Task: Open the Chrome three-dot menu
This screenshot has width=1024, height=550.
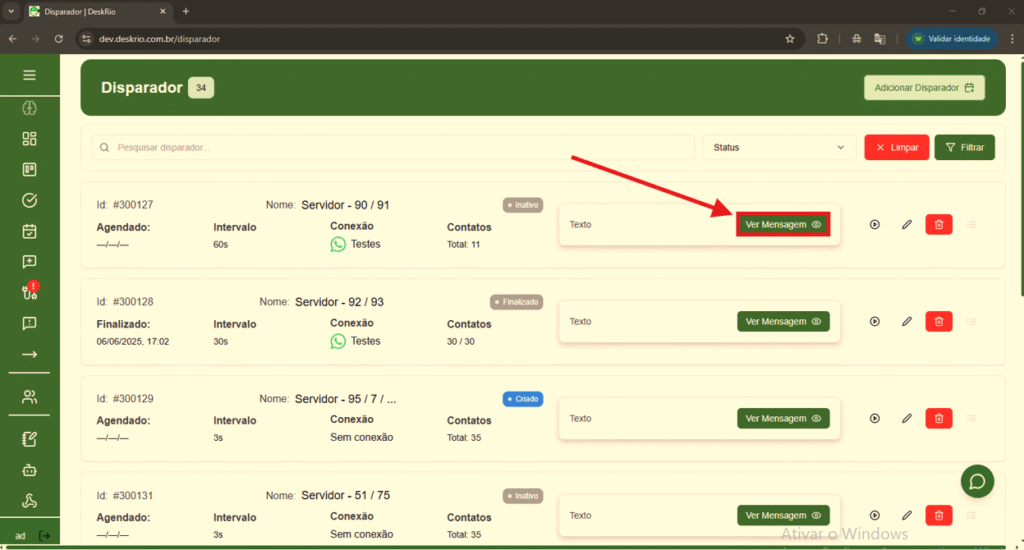Action: click(1009, 39)
